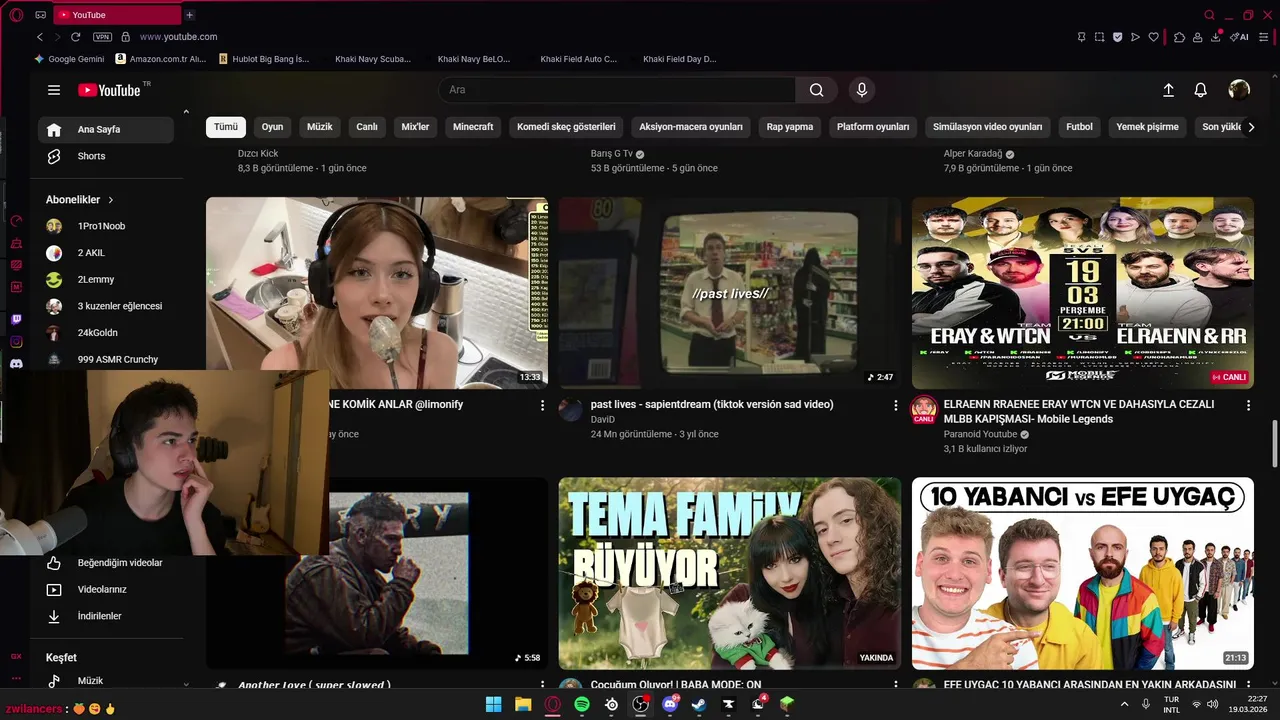Click the YouTube logo
The image size is (1280, 720).
pos(110,90)
